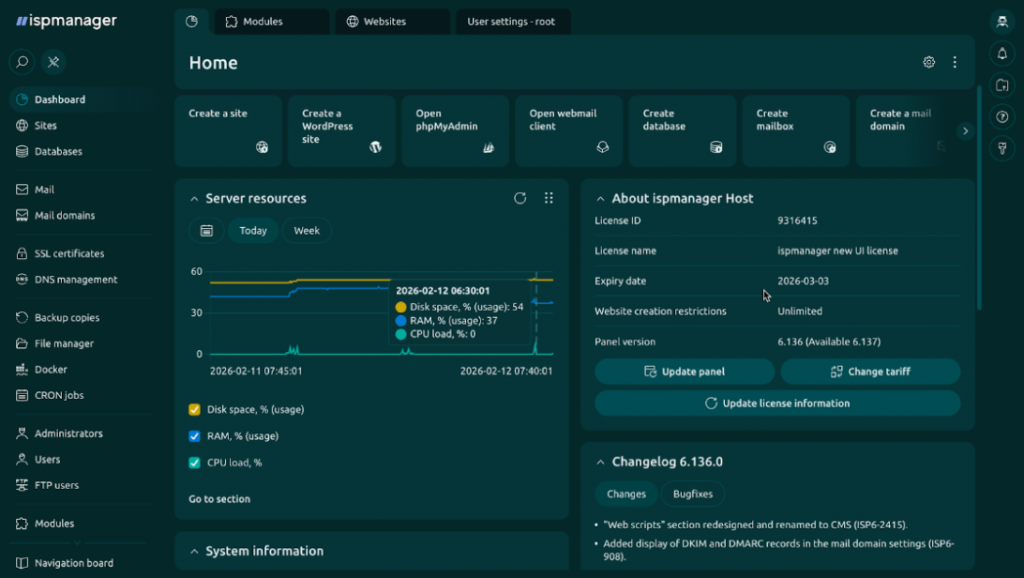Click the search magnifier icon in sidebar
Viewport: 1024px width, 578px height.
pos(22,62)
